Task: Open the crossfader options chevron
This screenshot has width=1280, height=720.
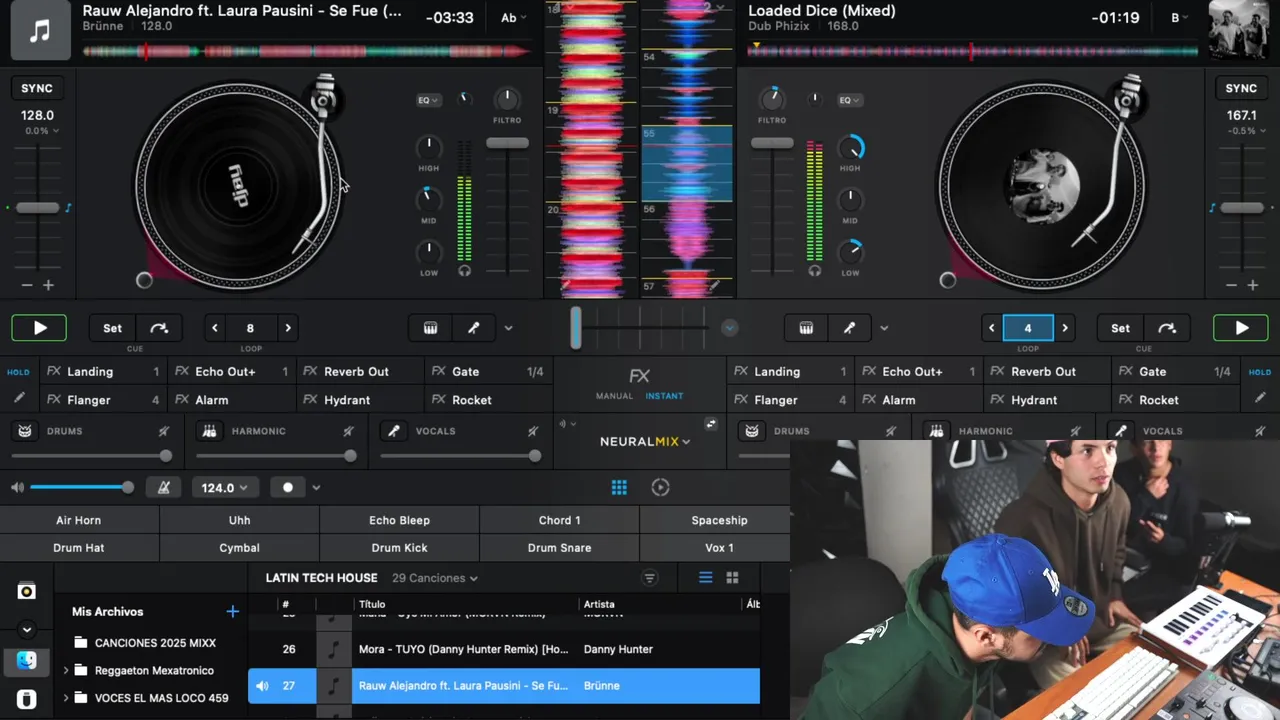Action: pyautogui.click(x=730, y=328)
